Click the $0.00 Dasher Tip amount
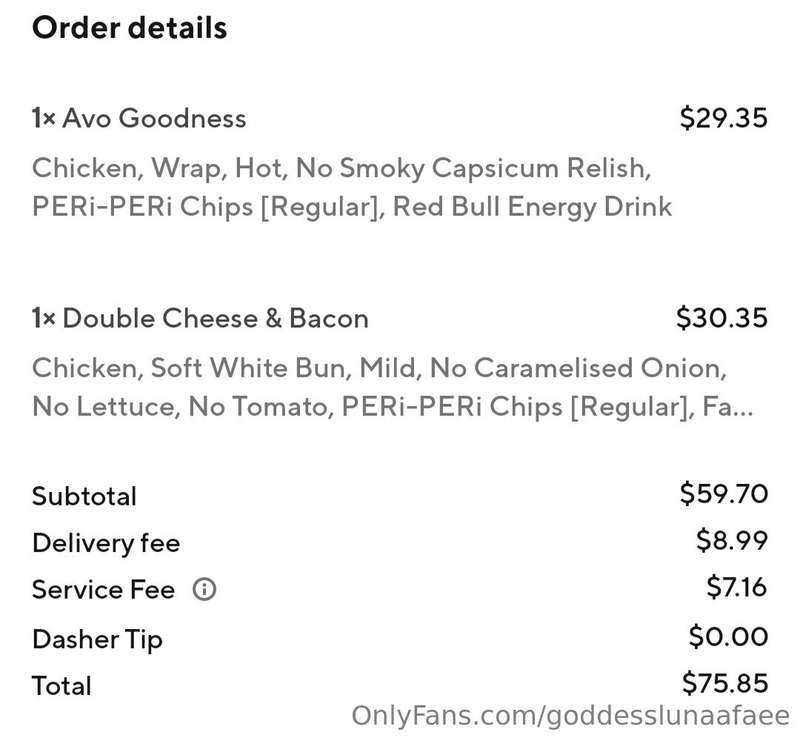800x741 pixels. point(728,636)
